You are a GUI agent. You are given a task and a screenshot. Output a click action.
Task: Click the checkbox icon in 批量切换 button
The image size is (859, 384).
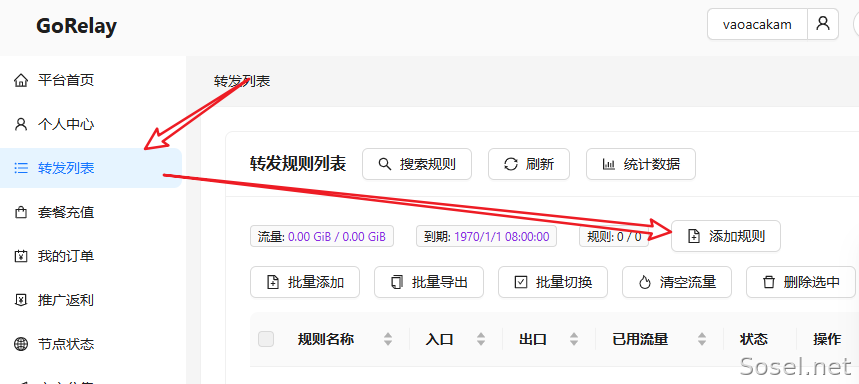[x=520, y=282]
